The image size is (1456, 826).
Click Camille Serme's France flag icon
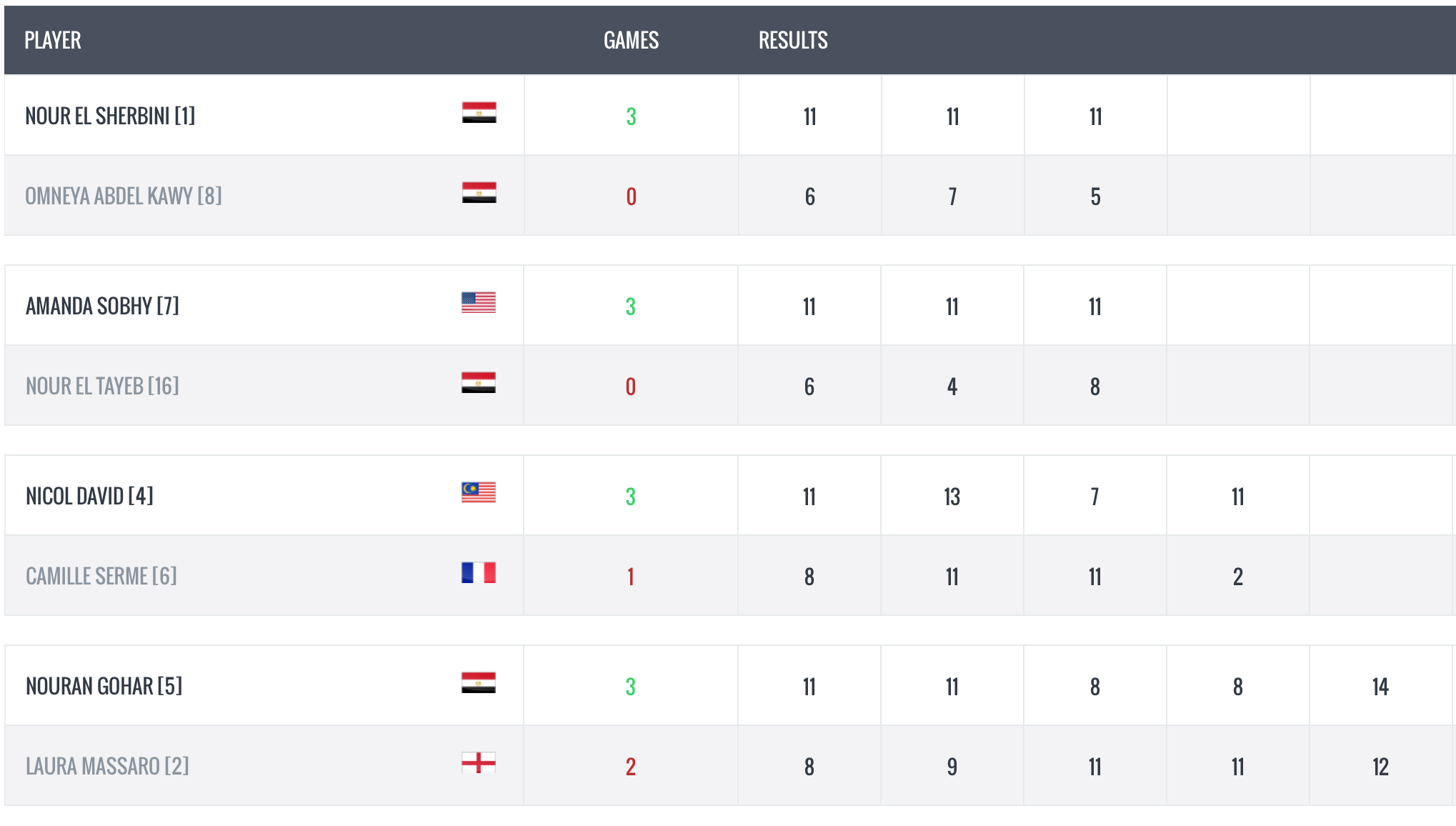coord(479,573)
